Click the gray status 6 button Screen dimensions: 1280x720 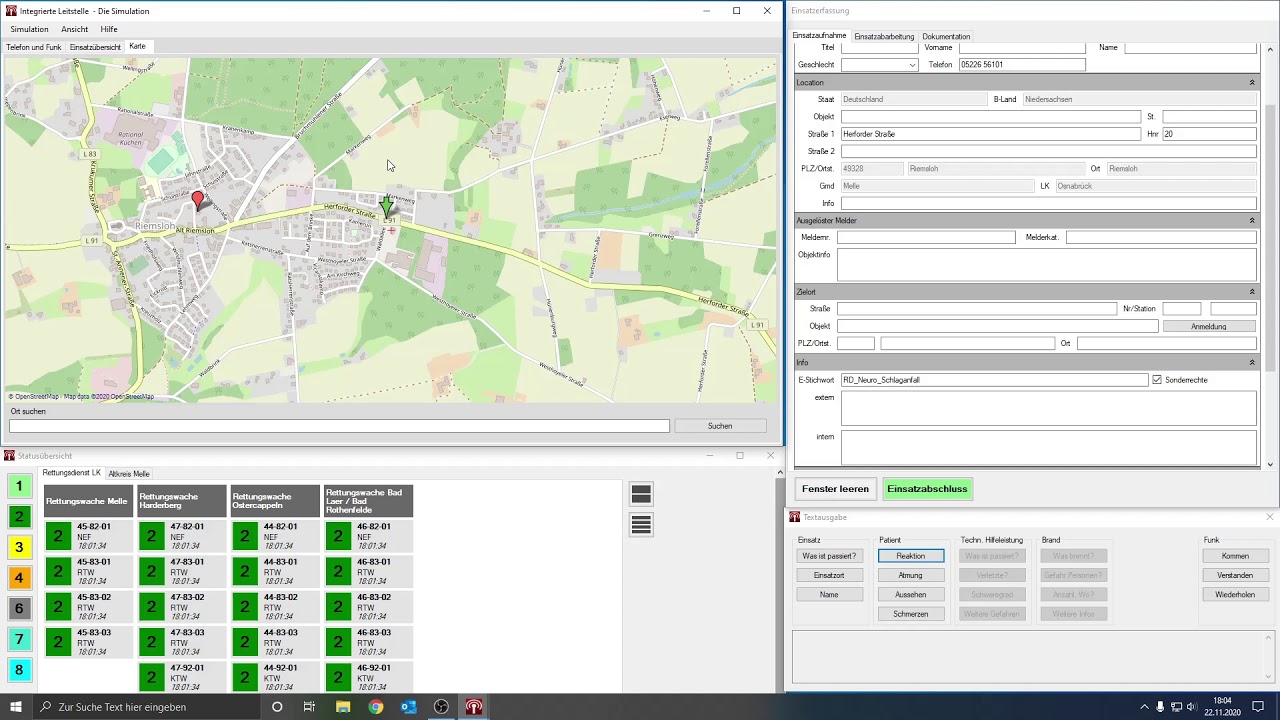point(18,608)
